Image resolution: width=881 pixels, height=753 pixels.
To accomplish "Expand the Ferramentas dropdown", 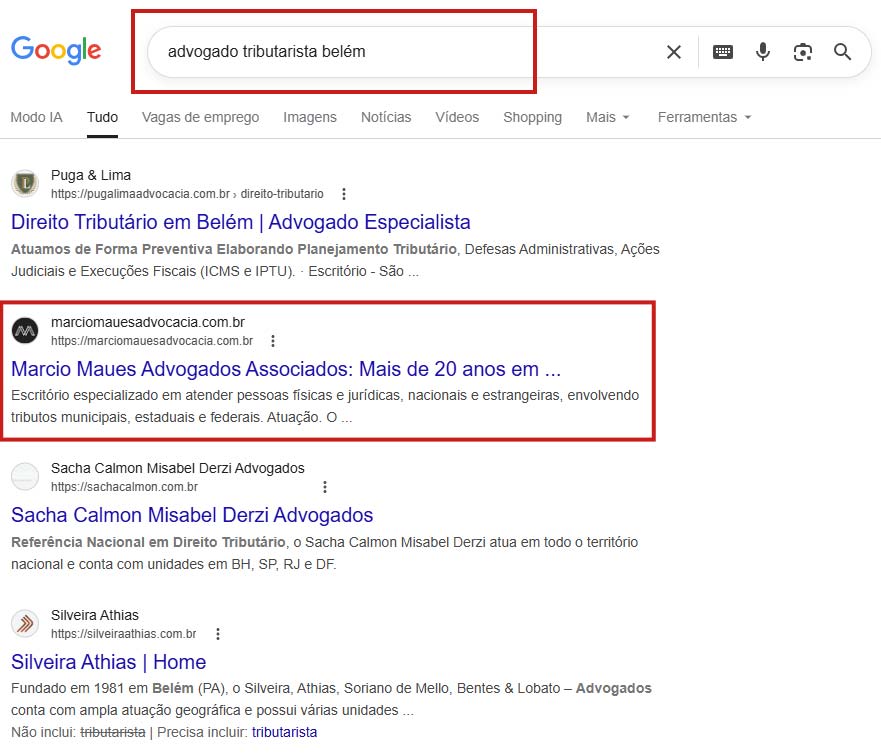I will click(x=705, y=117).
